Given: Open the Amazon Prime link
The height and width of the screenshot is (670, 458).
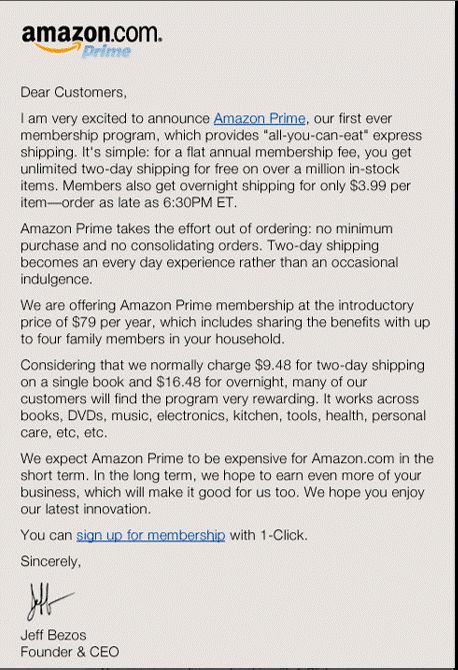Looking at the screenshot, I should point(259,118).
